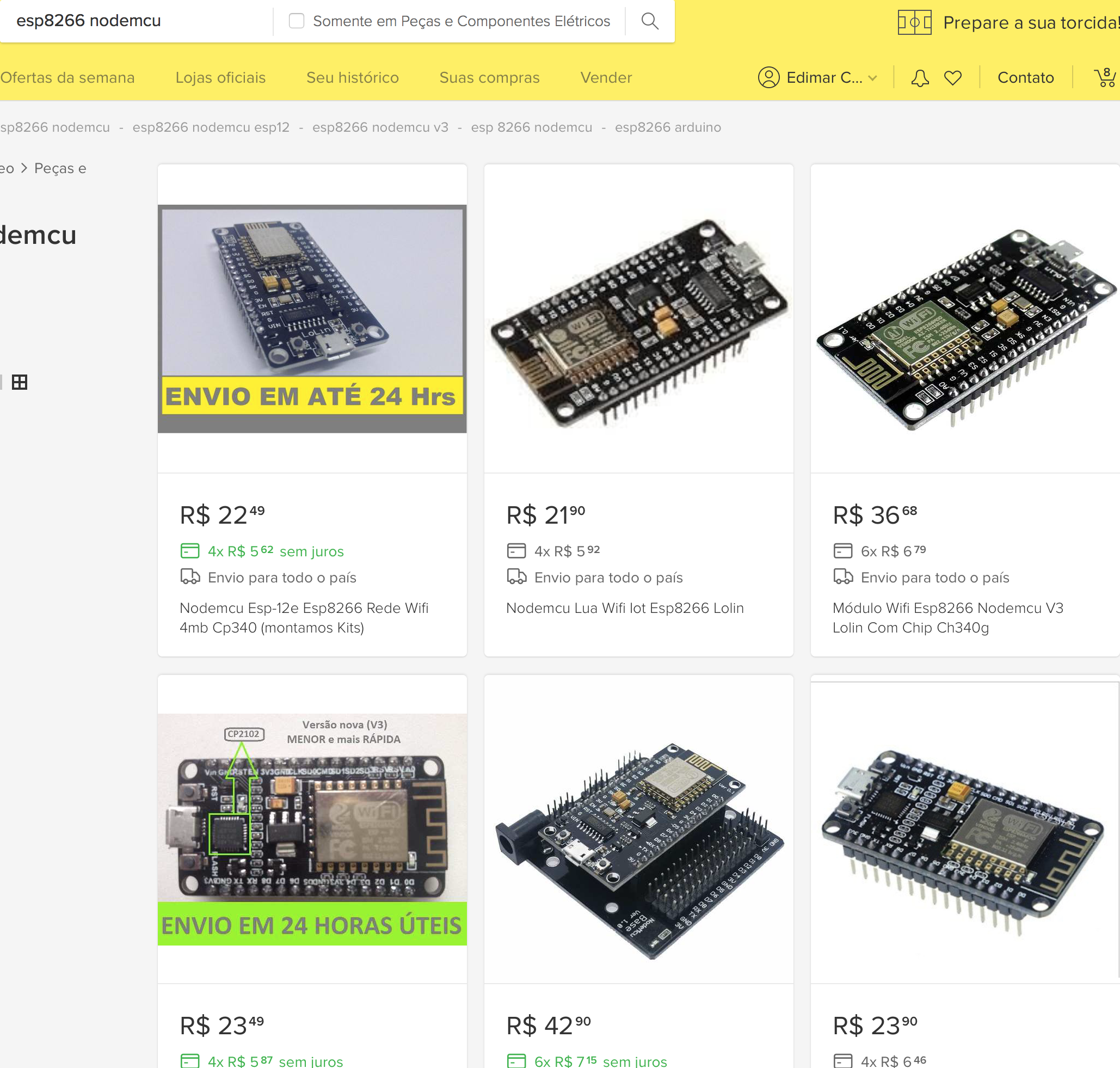Select related search esp8266 arduino
Screen dimensions: 1120x1068
point(668,127)
